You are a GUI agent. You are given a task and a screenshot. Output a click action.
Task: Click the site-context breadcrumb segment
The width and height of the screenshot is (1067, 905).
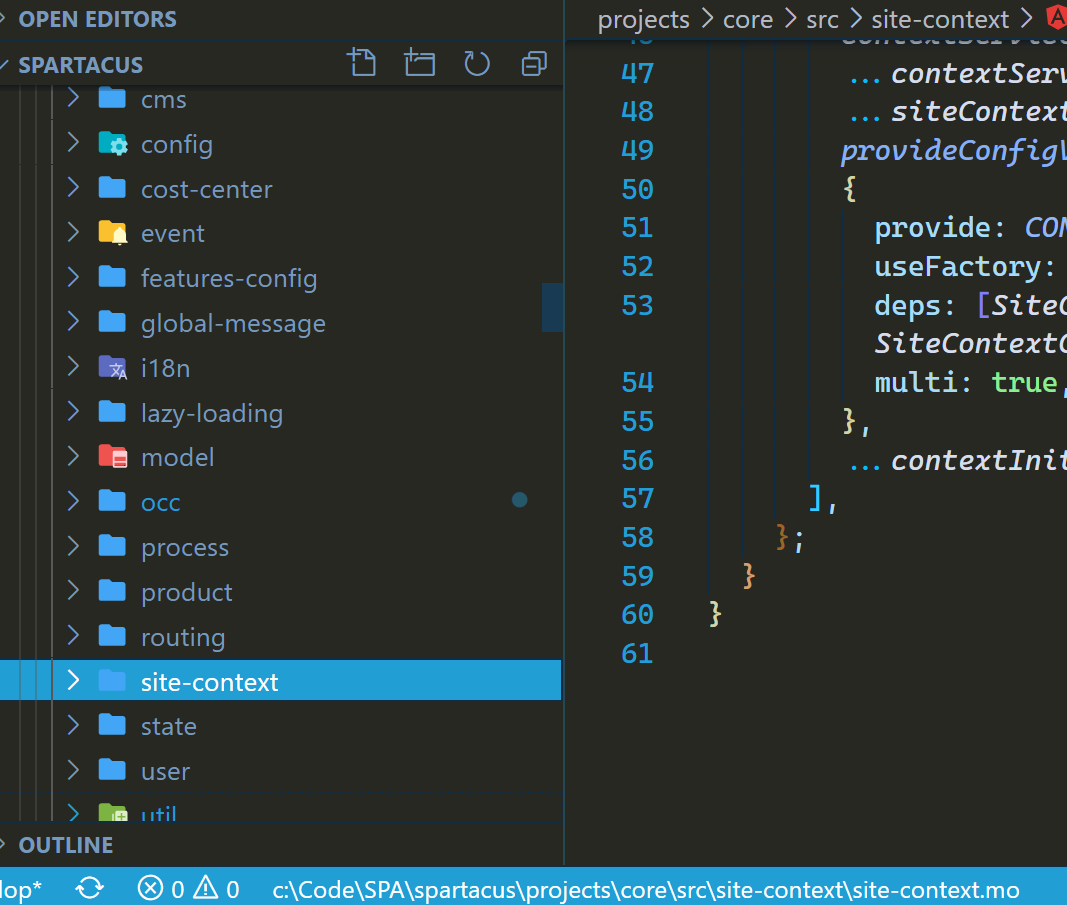(x=940, y=20)
